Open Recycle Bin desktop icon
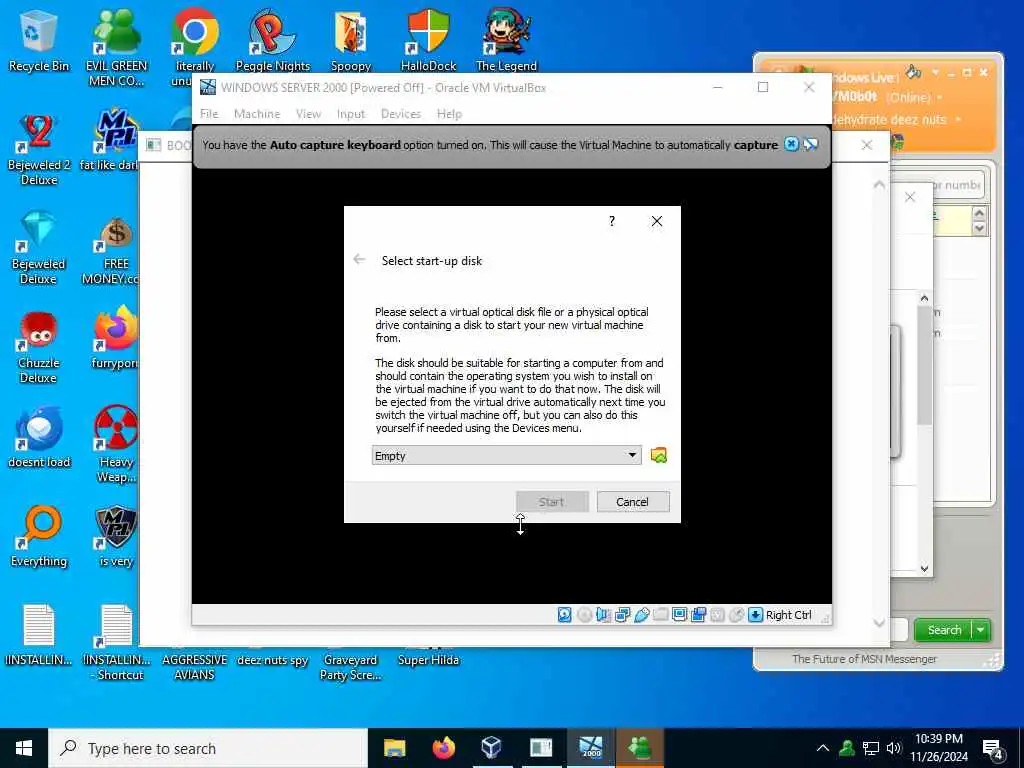 39,39
